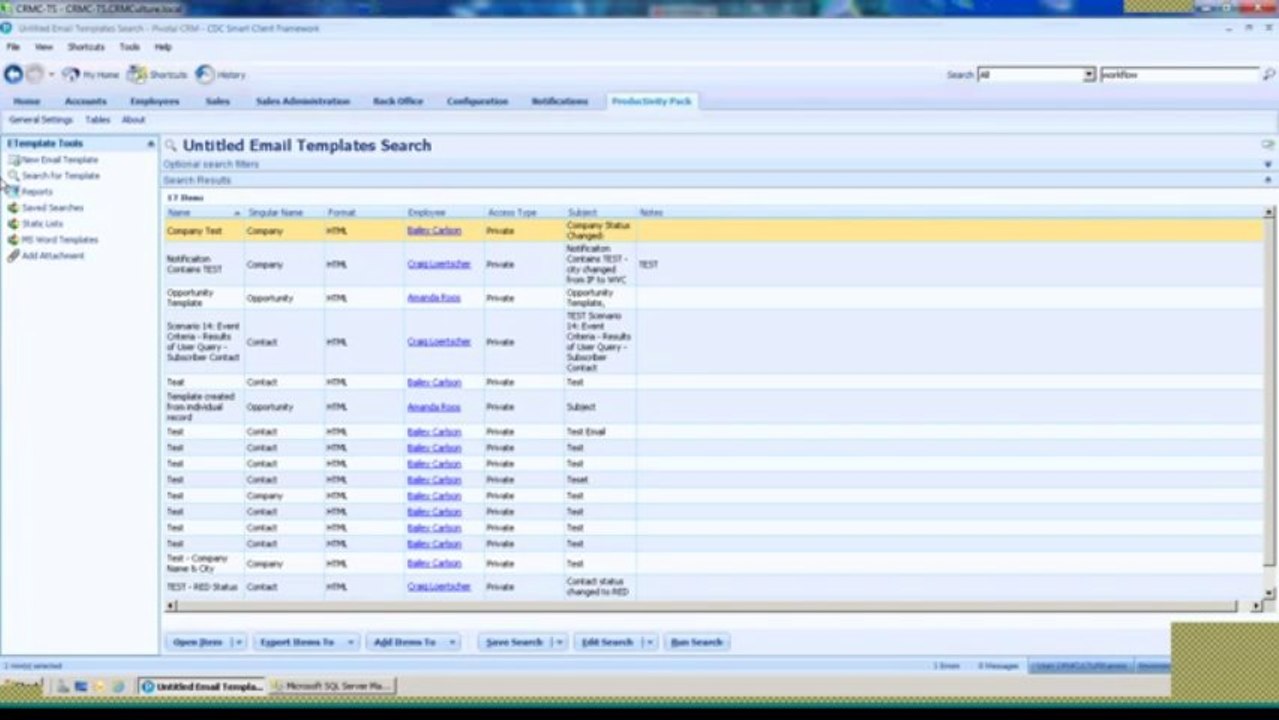1279x720 pixels.
Task: Open General Settings submenu item
Action: [41, 120]
